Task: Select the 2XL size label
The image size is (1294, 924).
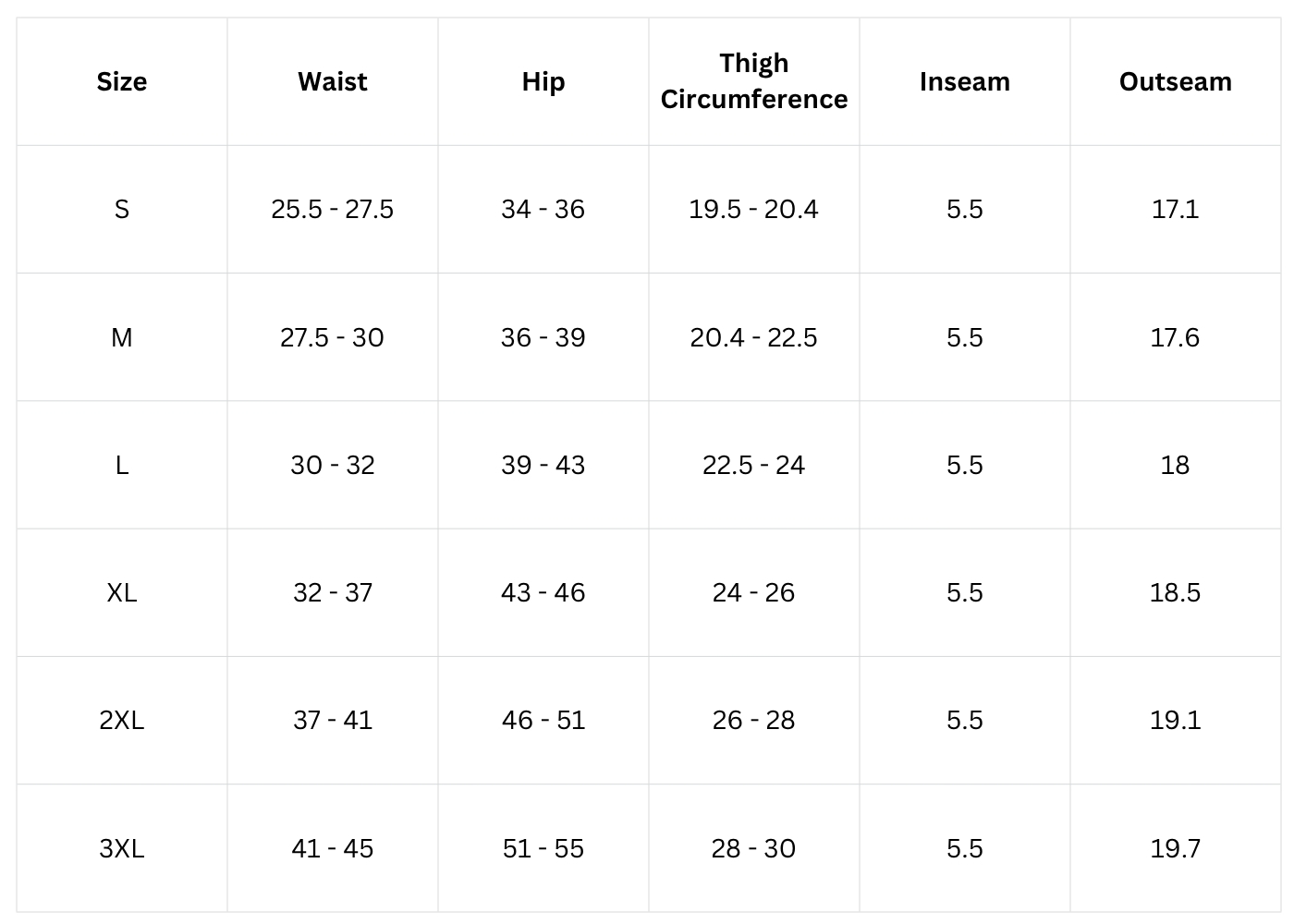Action: pos(122,720)
